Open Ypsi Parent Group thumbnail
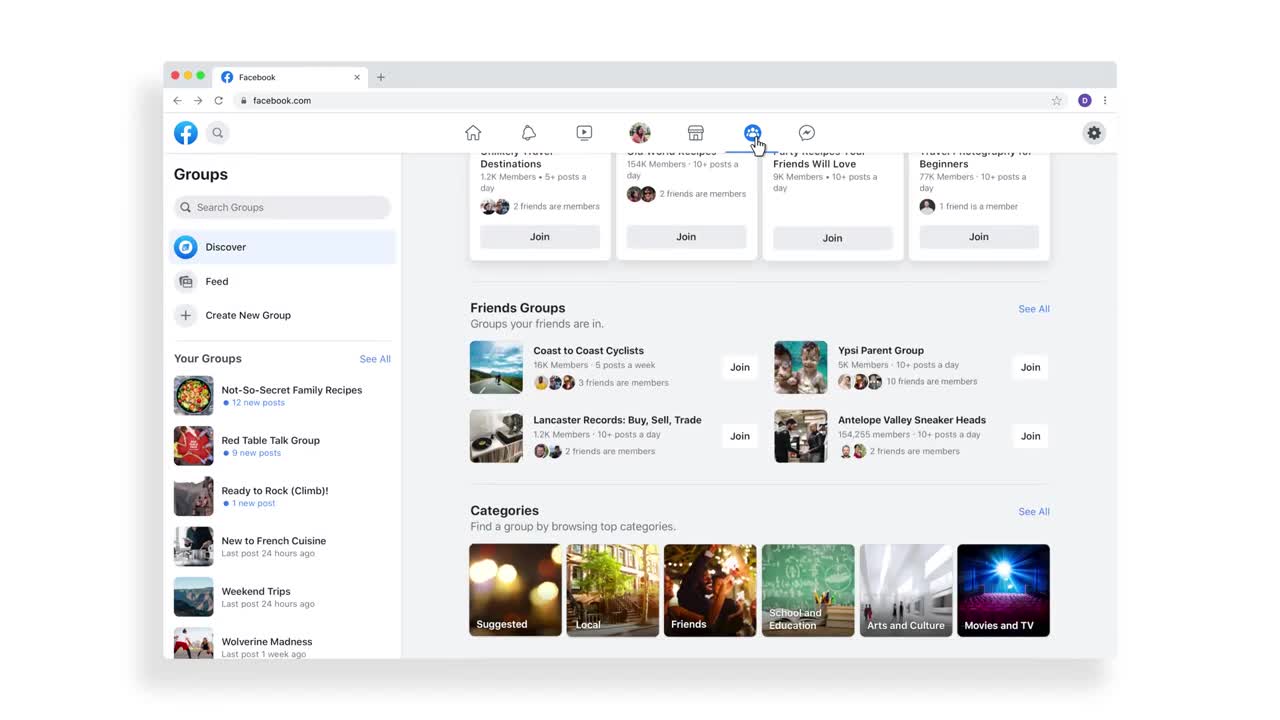Screen dimensions: 1280x720 801,367
